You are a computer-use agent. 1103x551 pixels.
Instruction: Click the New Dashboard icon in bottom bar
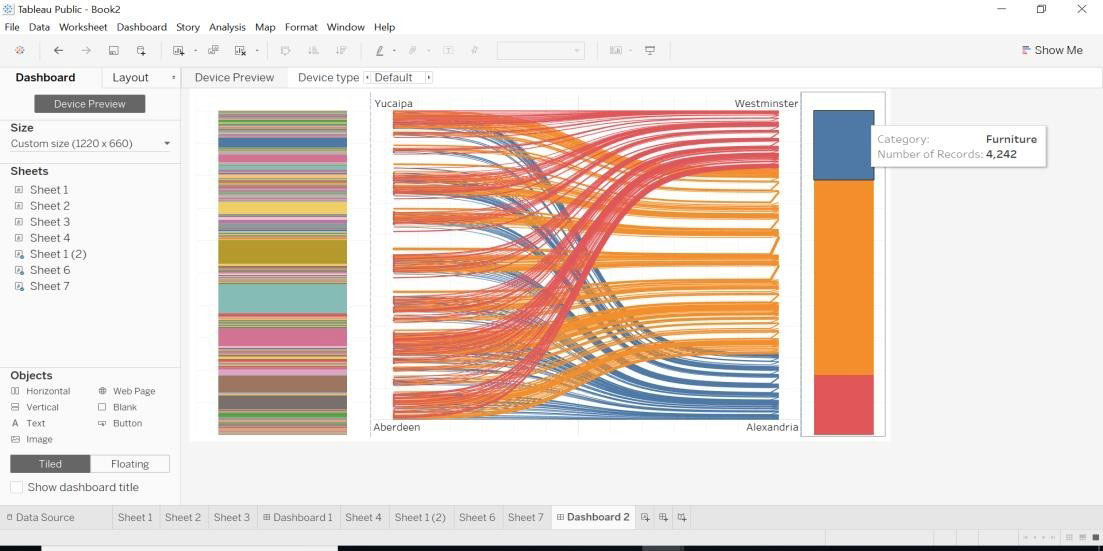click(663, 517)
